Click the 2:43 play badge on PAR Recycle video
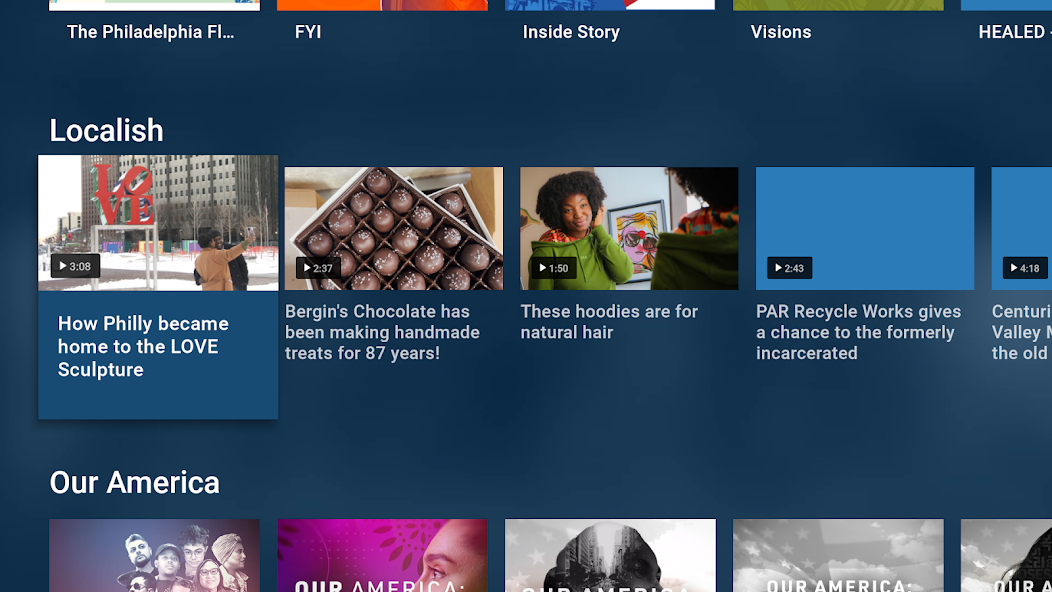This screenshot has width=1052, height=592. [x=789, y=268]
